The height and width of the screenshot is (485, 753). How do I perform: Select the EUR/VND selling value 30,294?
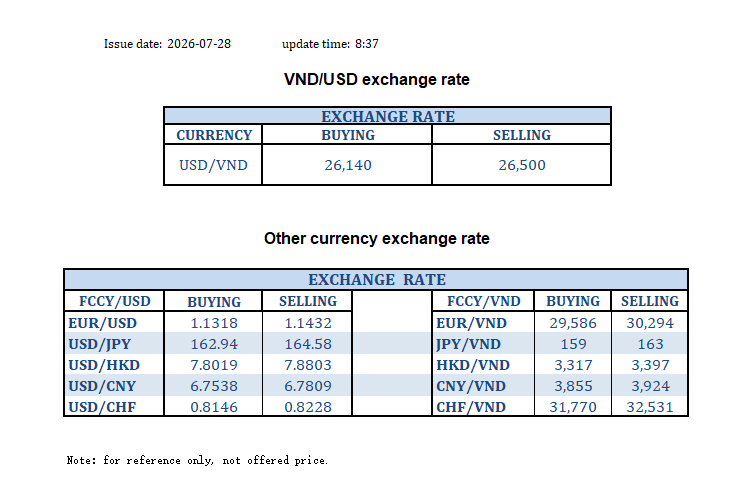650,323
